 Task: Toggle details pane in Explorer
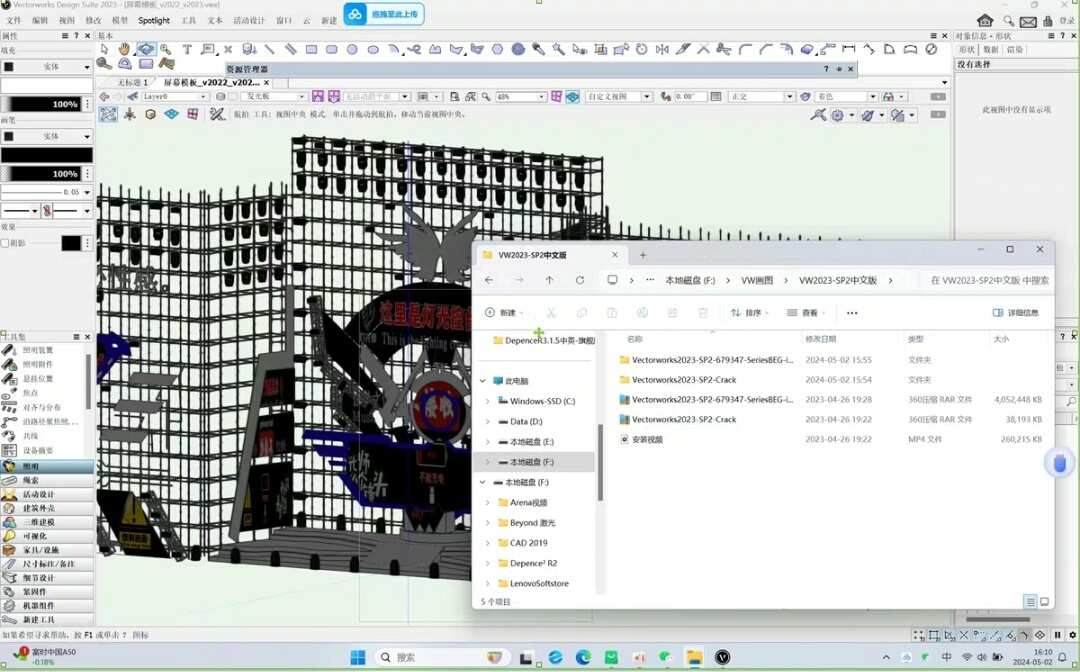1015,313
